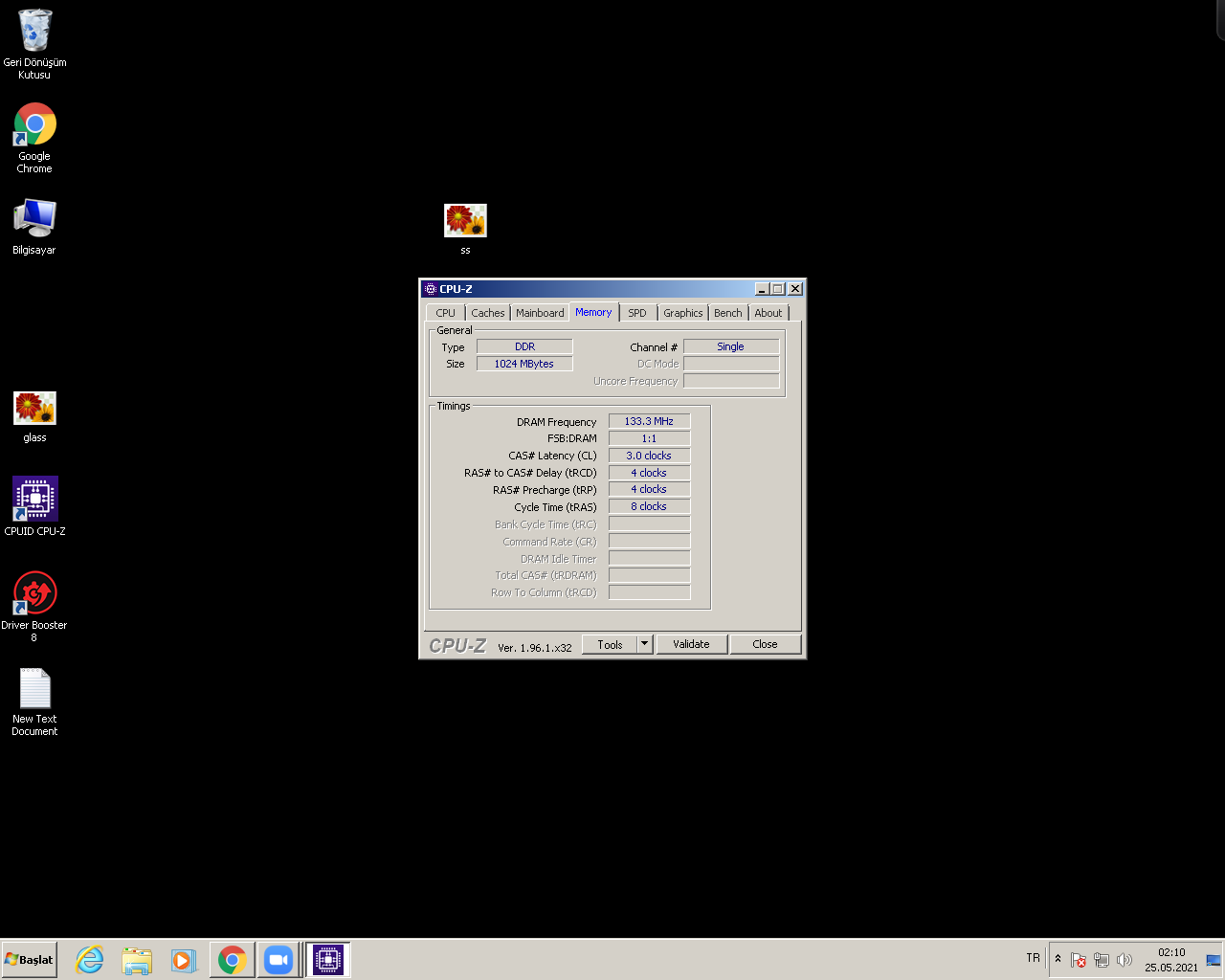The image size is (1225, 980).
Task: Click the Close button in CPU-Z footer
Action: tap(766, 645)
